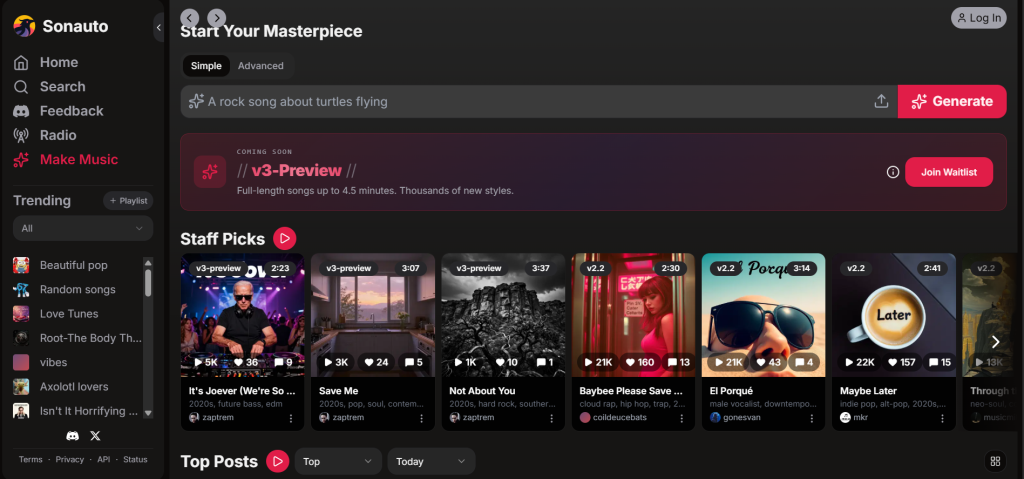Switch to Simple creation mode
The width and height of the screenshot is (1024, 479).
[206, 66]
